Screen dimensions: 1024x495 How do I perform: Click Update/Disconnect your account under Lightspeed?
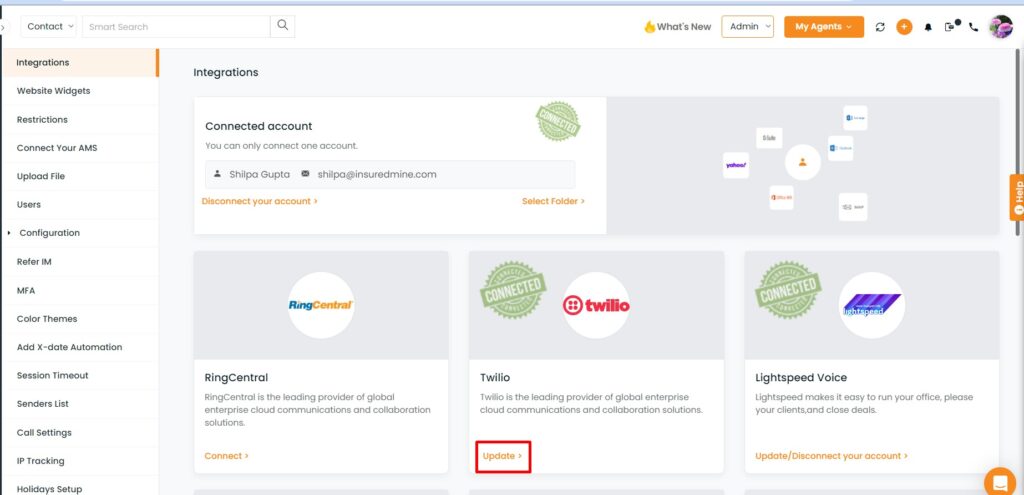click(831, 456)
